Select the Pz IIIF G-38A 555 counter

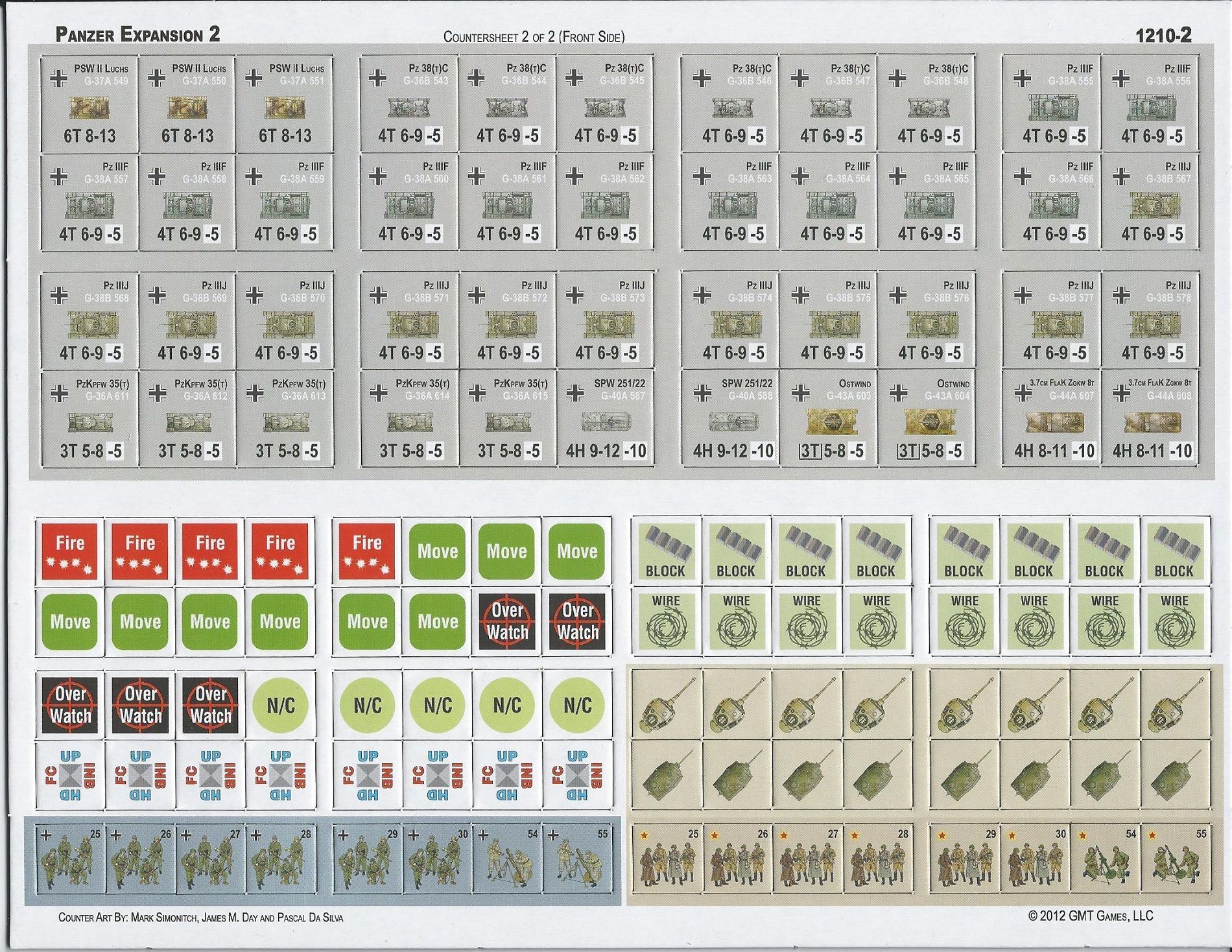(1053, 104)
